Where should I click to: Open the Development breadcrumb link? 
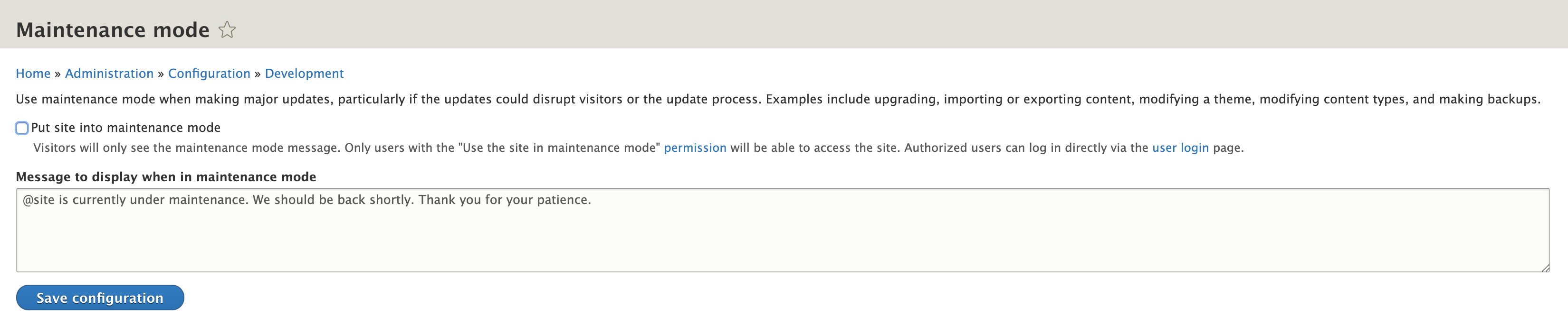coord(305,73)
